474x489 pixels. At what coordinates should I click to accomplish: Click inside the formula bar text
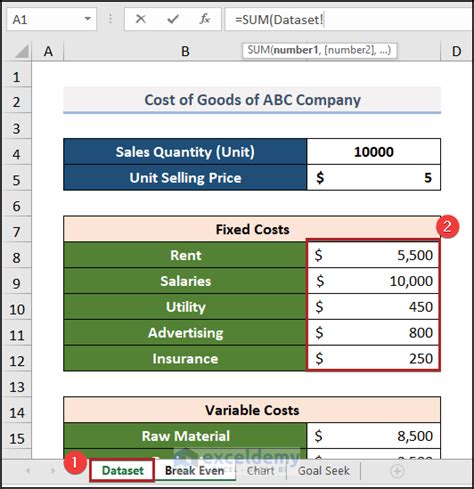(x=348, y=19)
